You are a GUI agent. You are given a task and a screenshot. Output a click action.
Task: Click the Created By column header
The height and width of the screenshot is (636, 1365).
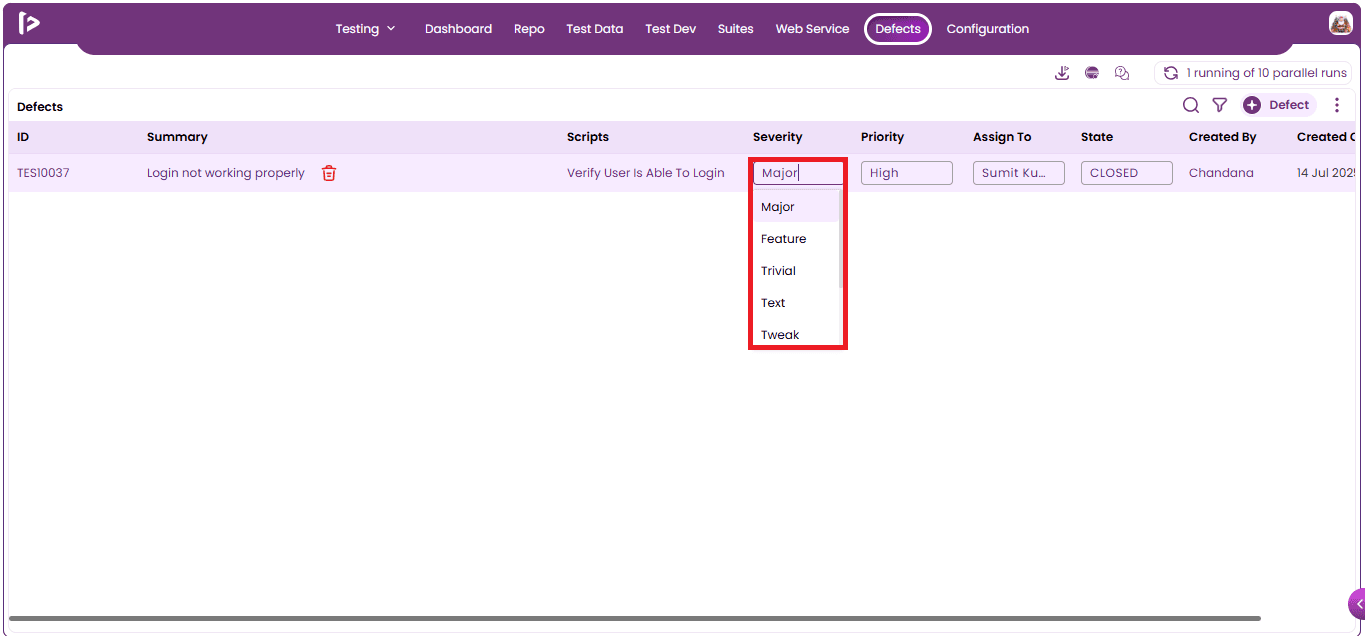point(1222,137)
